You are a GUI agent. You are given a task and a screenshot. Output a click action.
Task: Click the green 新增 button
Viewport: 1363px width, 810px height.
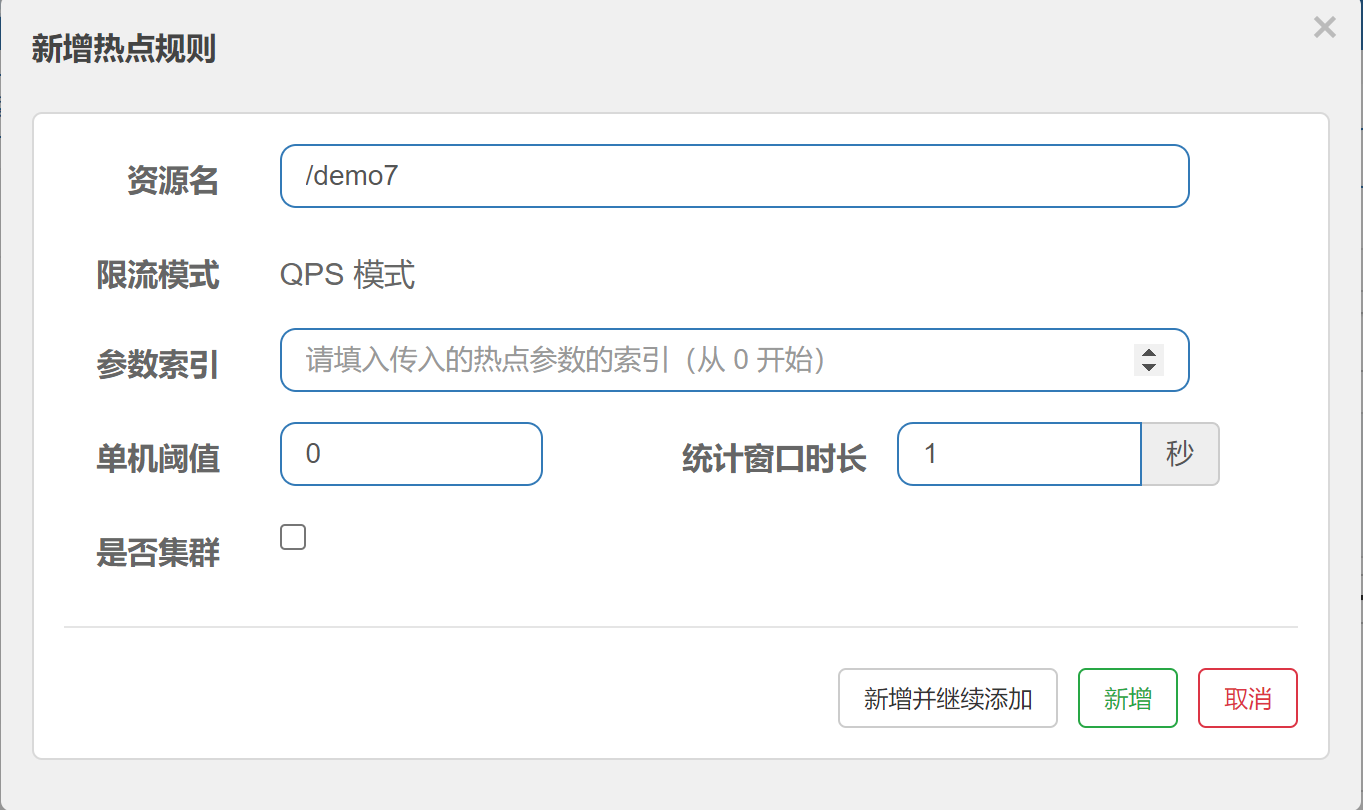tap(1128, 698)
